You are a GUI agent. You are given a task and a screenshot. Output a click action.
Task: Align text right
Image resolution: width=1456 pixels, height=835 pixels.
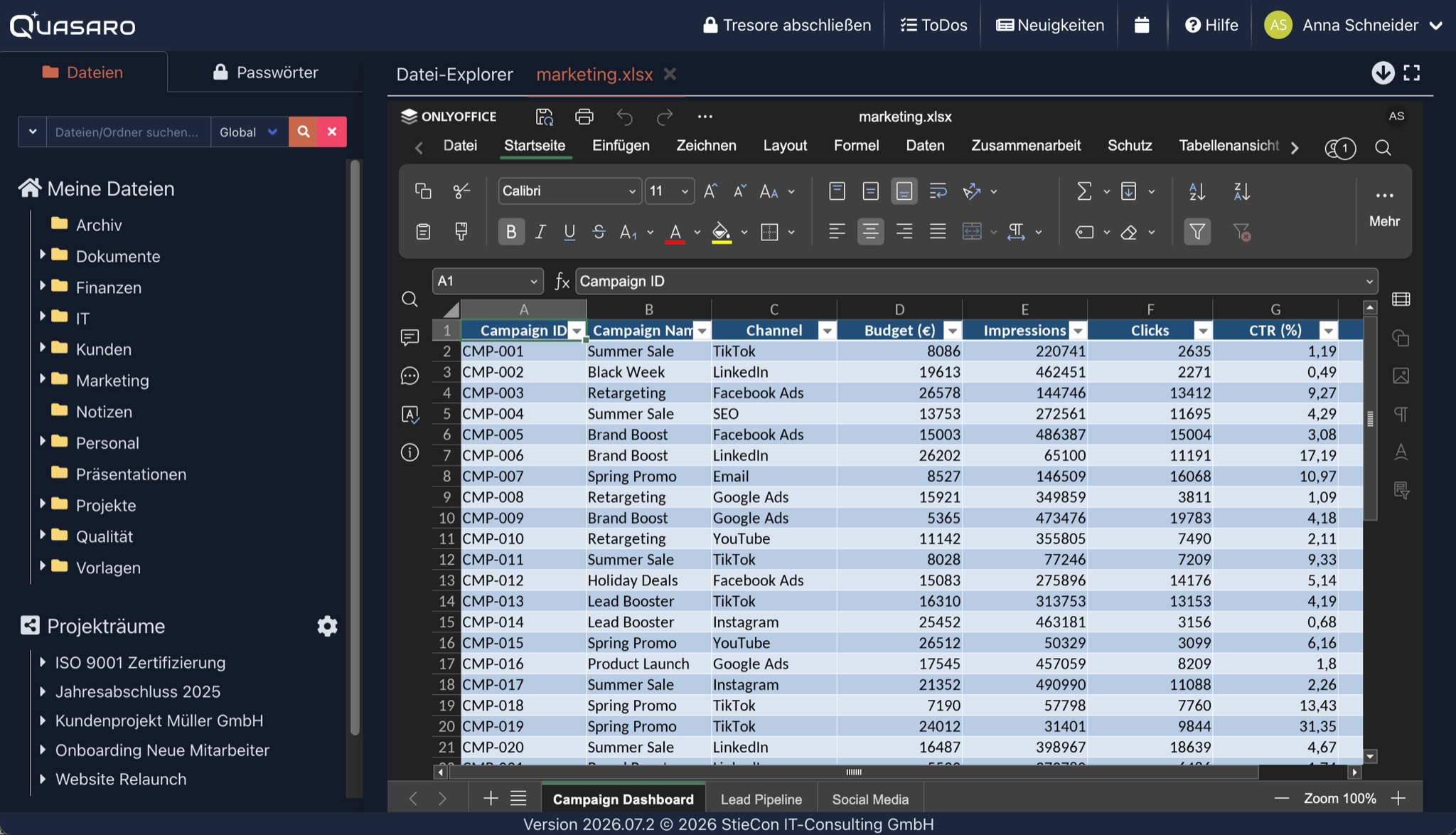click(x=904, y=231)
